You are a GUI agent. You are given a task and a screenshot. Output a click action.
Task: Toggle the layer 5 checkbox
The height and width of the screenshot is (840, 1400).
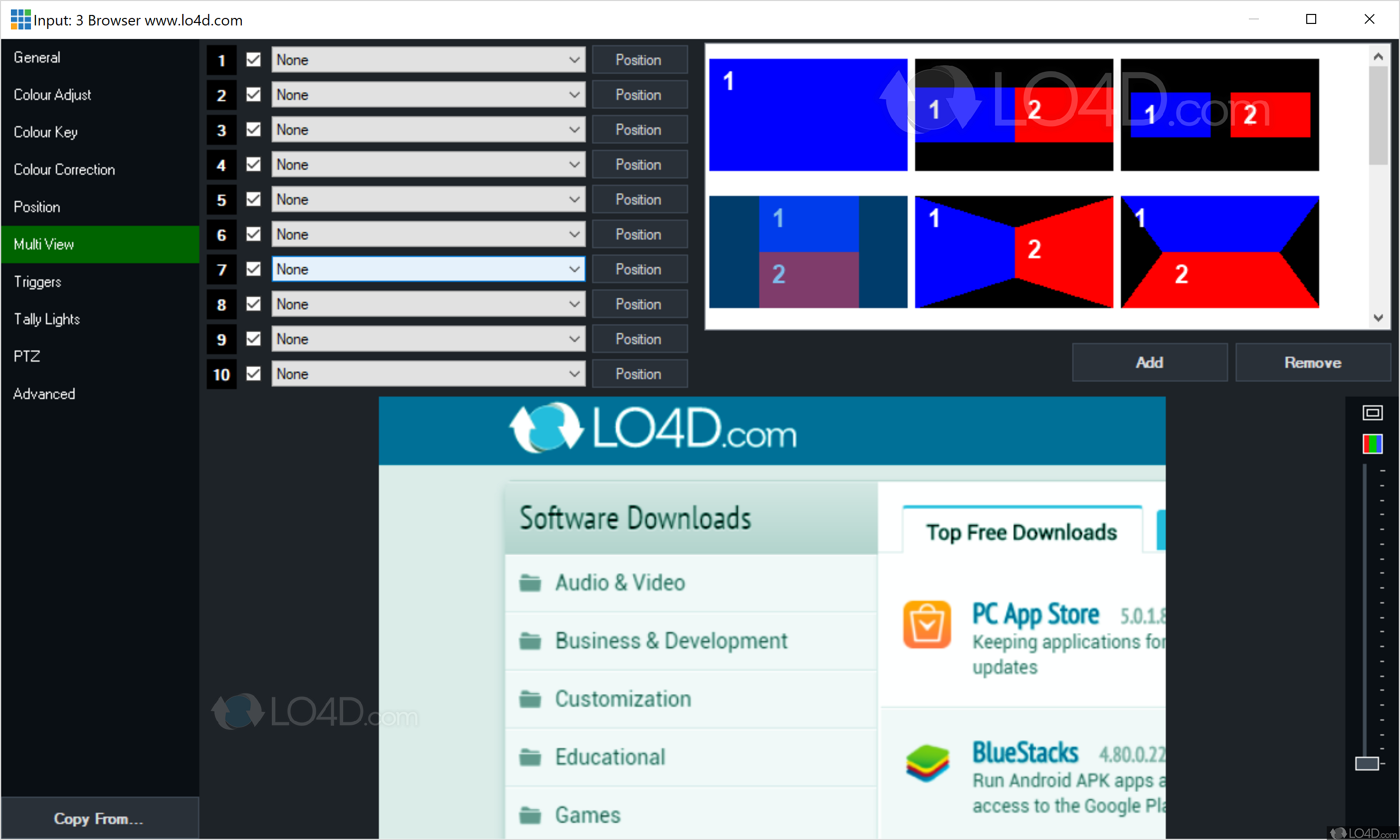point(253,199)
